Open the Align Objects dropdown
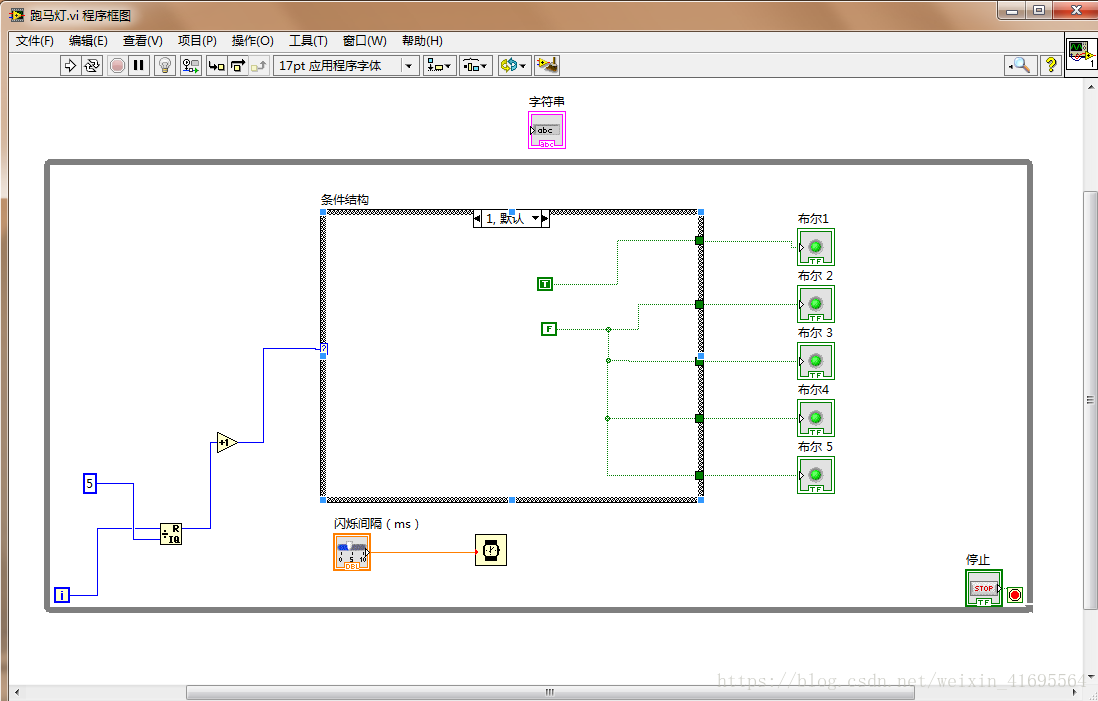The width and height of the screenshot is (1098, 701). pos(438,66)
